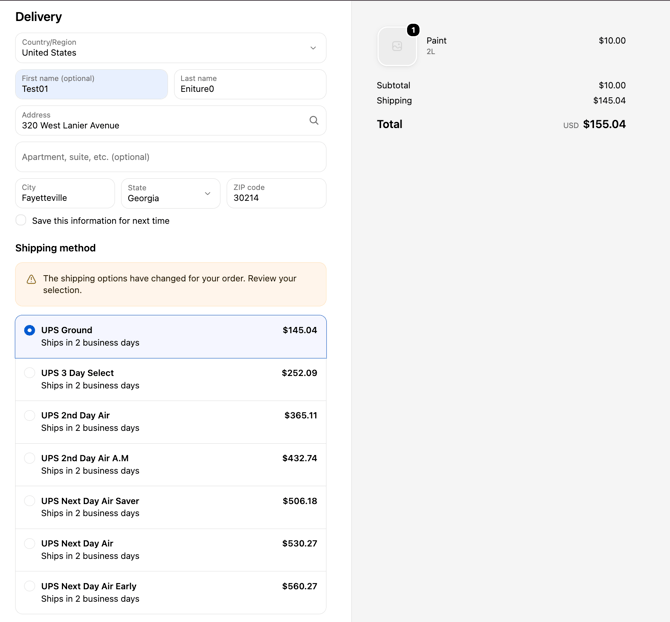Click the address search magnifier icon
670x622 pixels.
(314, 120)
